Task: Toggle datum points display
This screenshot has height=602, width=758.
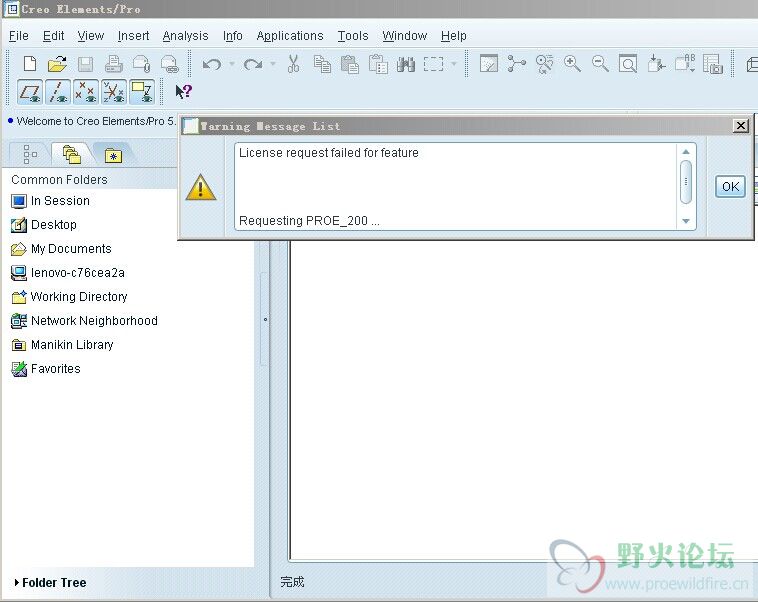Action: [x=86, y=92]
